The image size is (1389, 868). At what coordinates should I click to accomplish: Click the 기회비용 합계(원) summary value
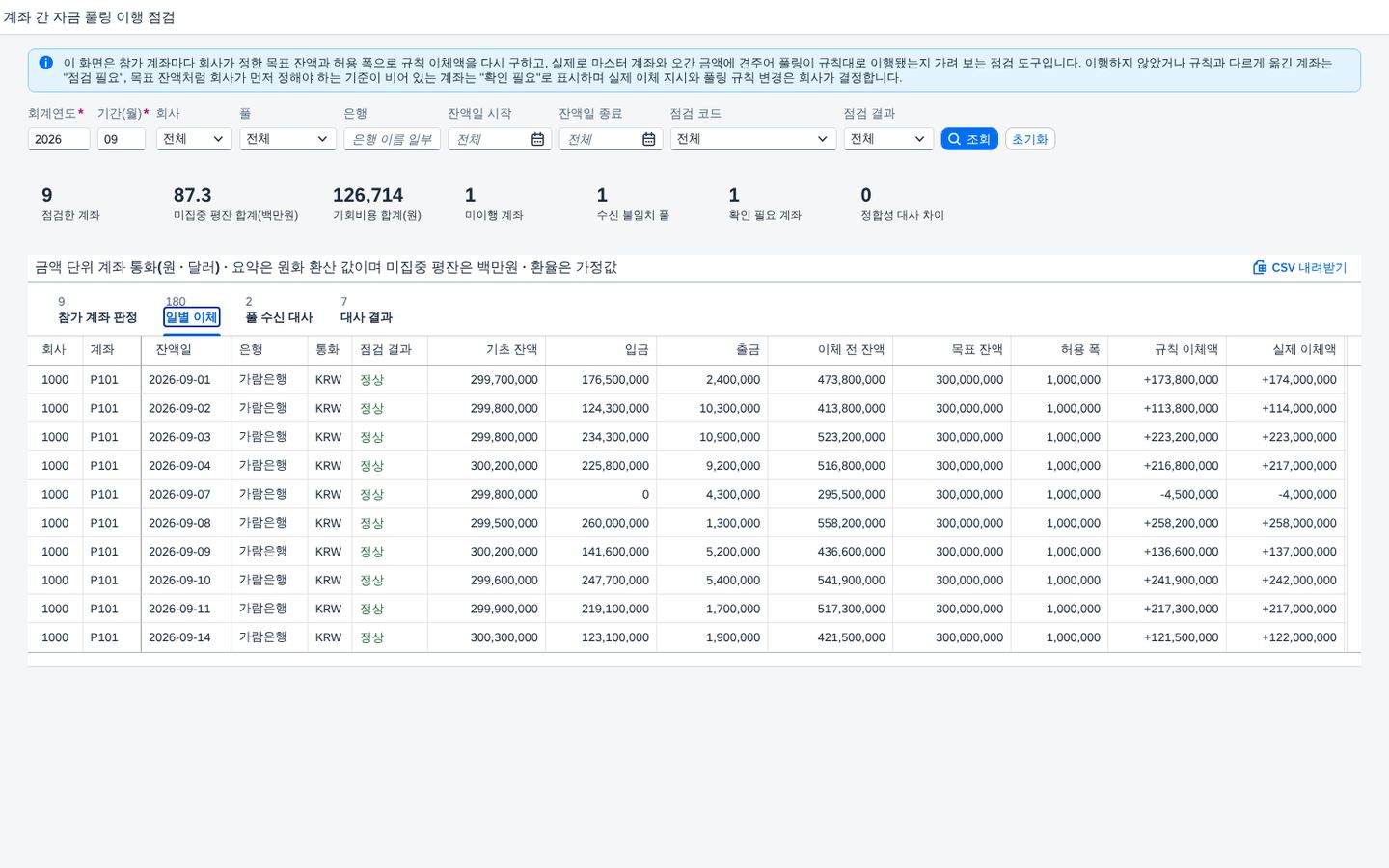(x=368, y=195)
